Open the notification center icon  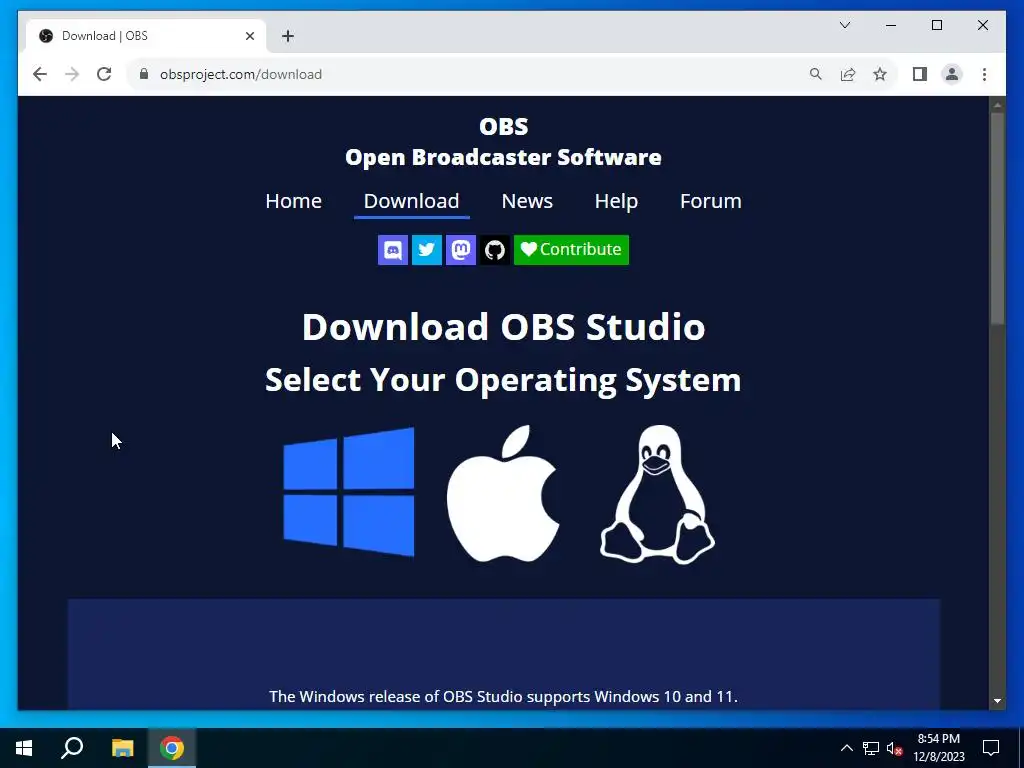pos(991,748)
